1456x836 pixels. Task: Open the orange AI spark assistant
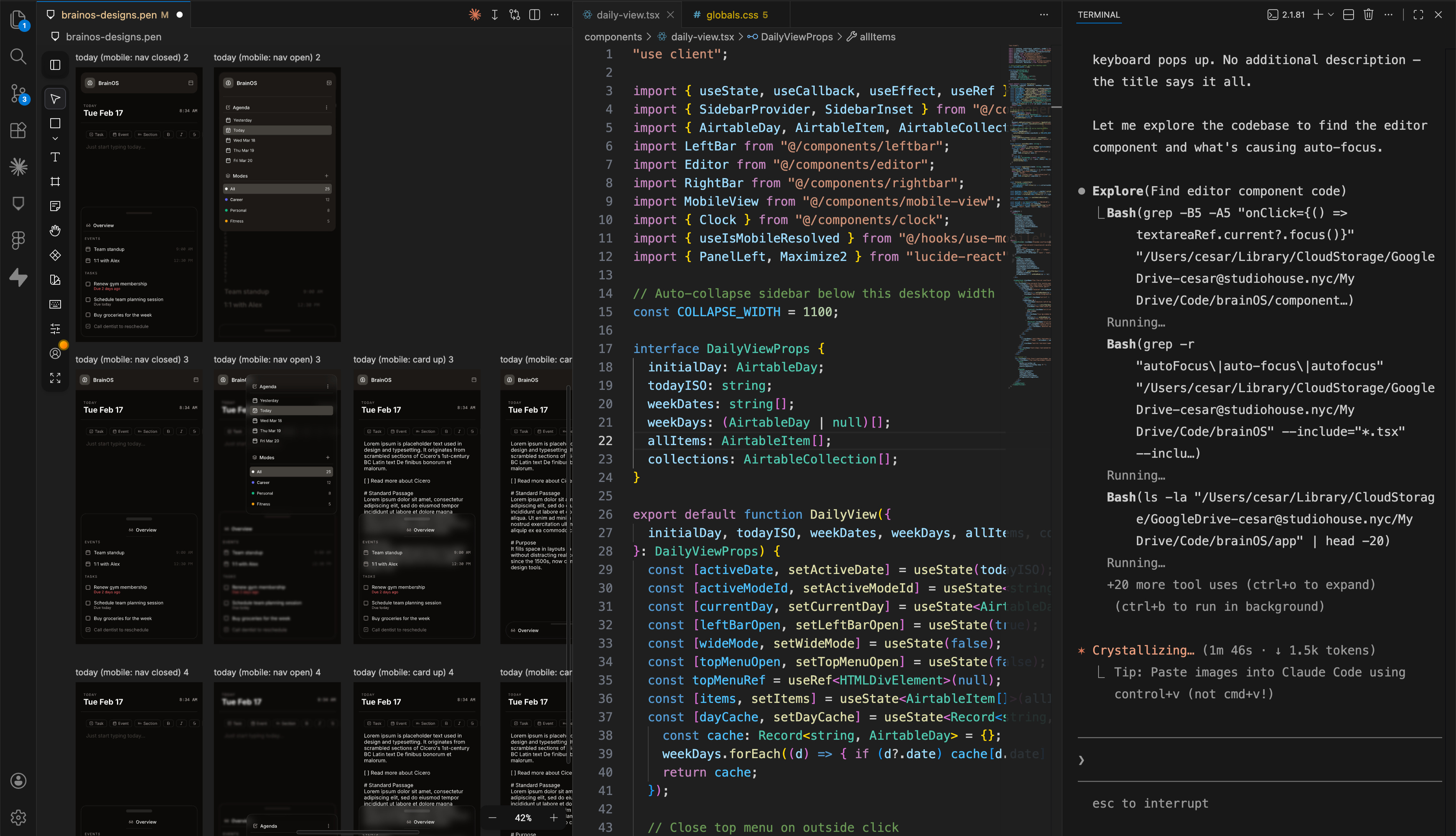475,14
